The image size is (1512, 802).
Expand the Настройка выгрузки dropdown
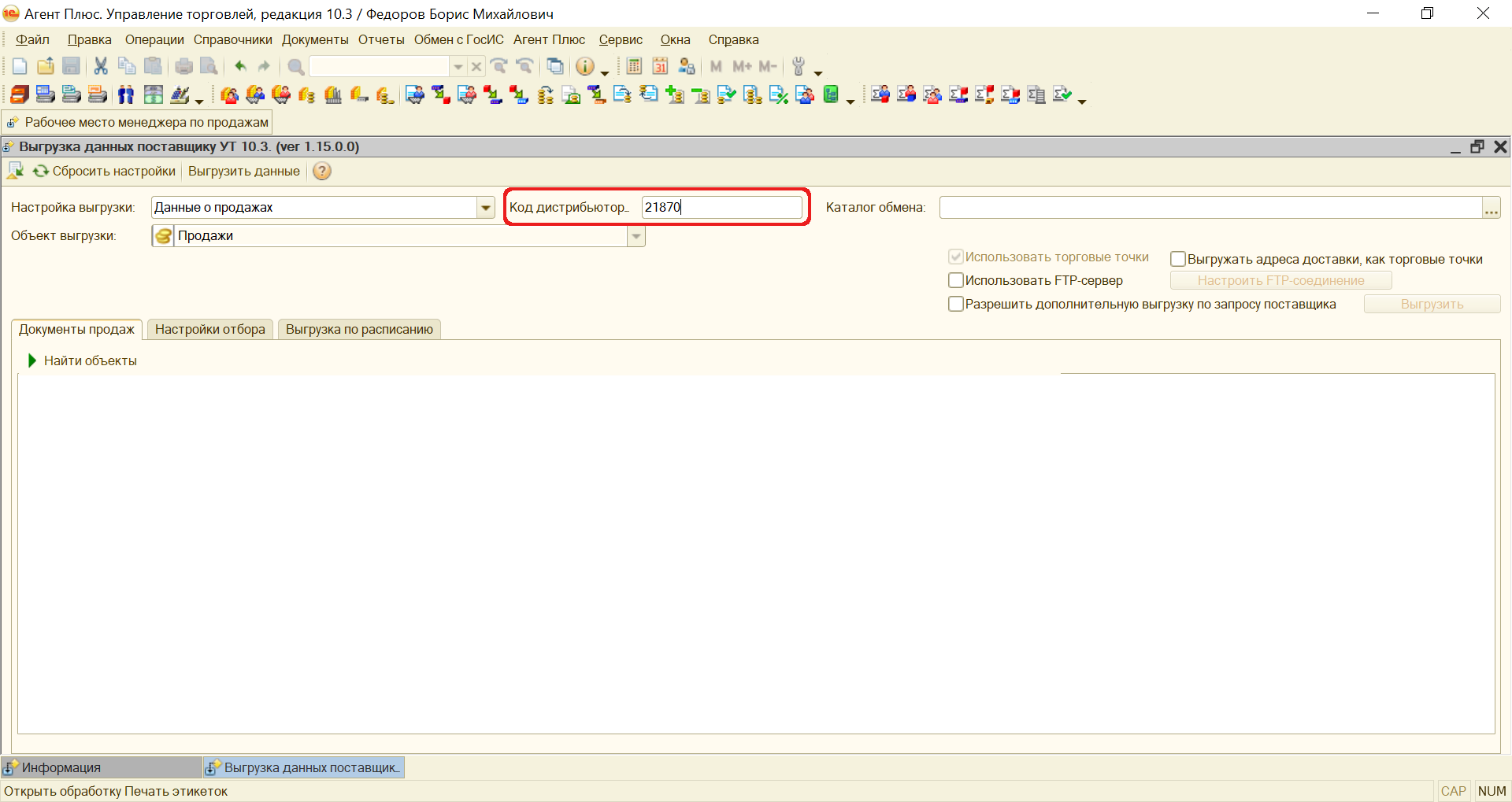pos(486,208)
